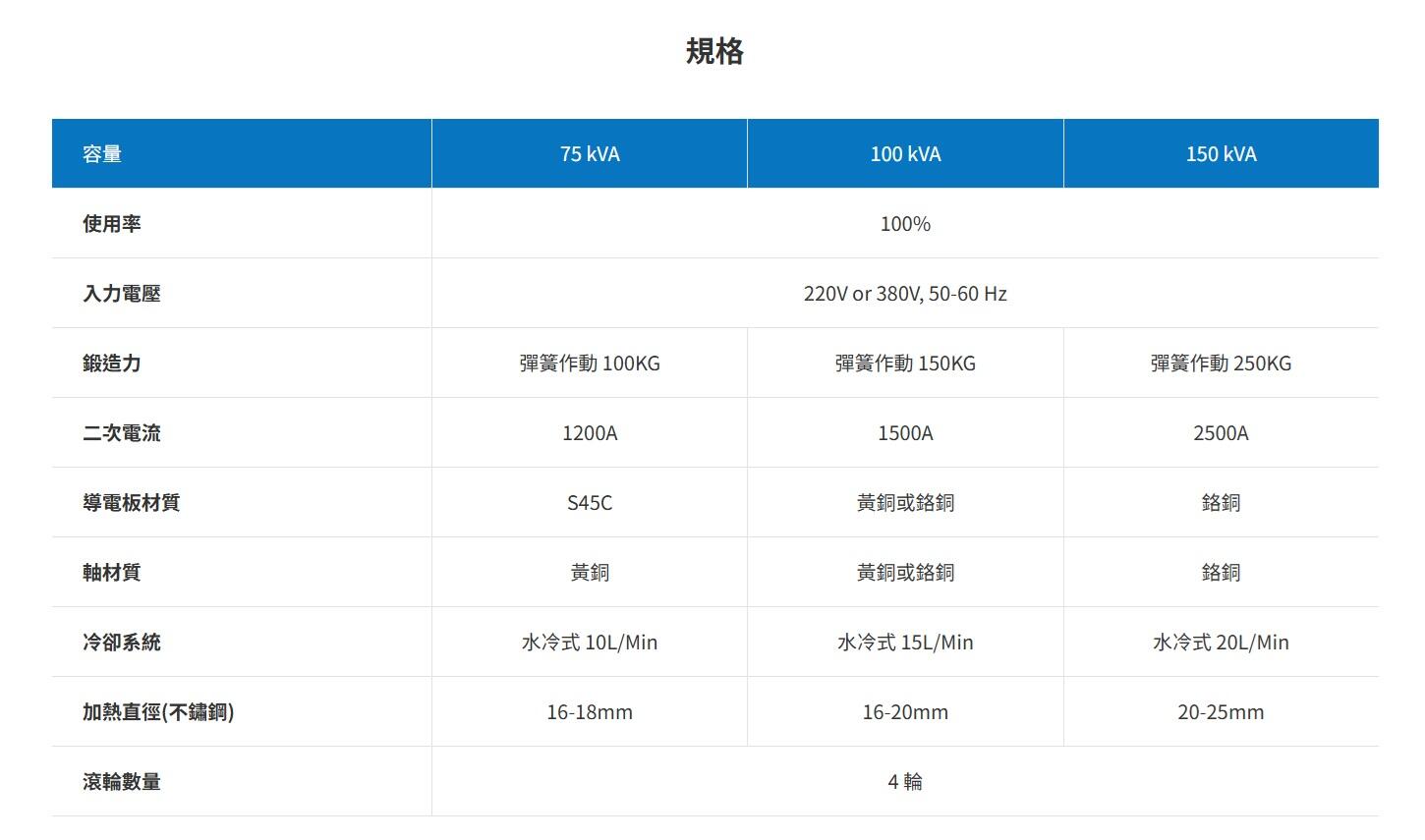Select the S45C material cell

coord(590,503)
